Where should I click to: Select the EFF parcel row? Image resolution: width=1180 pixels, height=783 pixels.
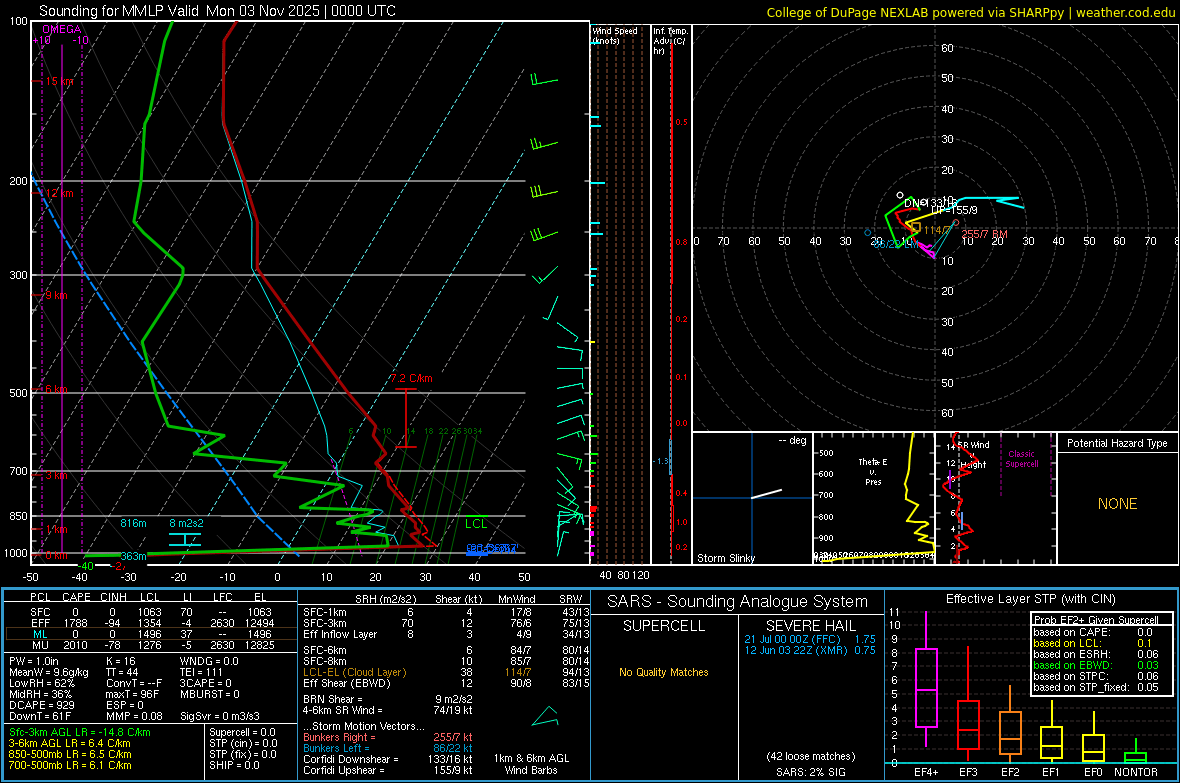point(150,623)
